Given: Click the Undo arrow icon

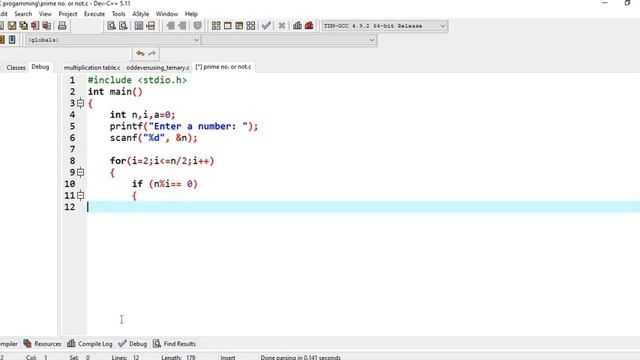Looking at the screenshot, I should [x=140, y=53].
